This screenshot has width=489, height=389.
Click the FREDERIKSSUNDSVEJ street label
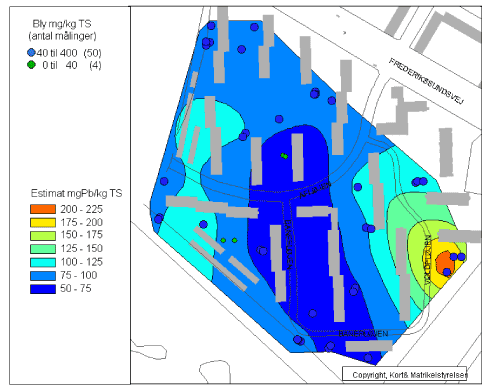[426, 81]
